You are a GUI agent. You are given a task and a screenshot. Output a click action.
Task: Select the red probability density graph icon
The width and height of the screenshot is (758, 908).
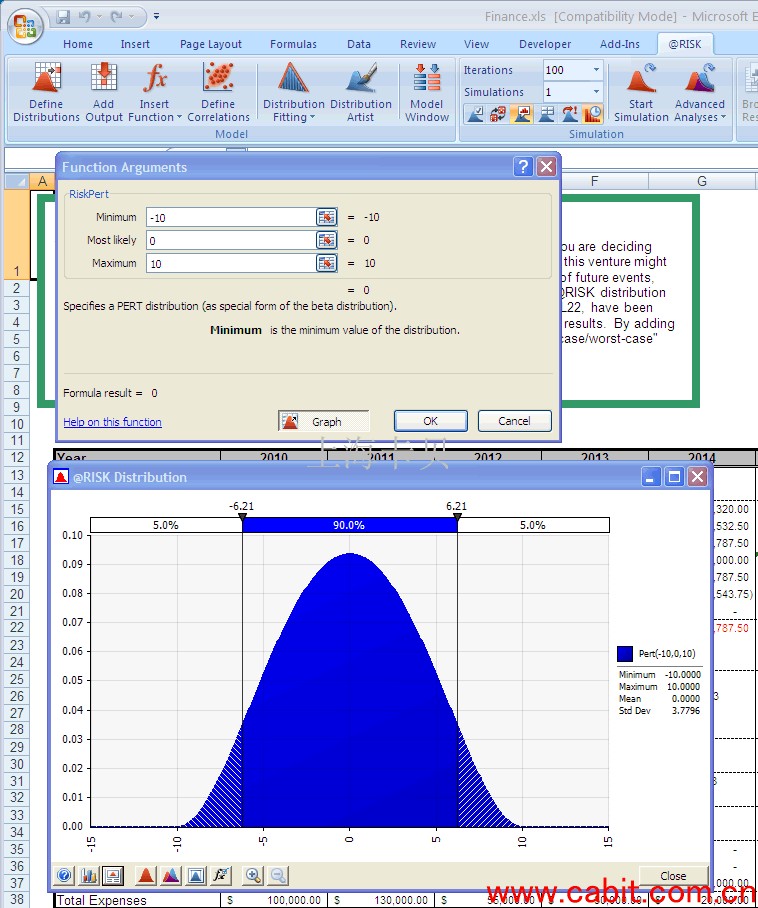pyautogui.click(x=146, y=876)
